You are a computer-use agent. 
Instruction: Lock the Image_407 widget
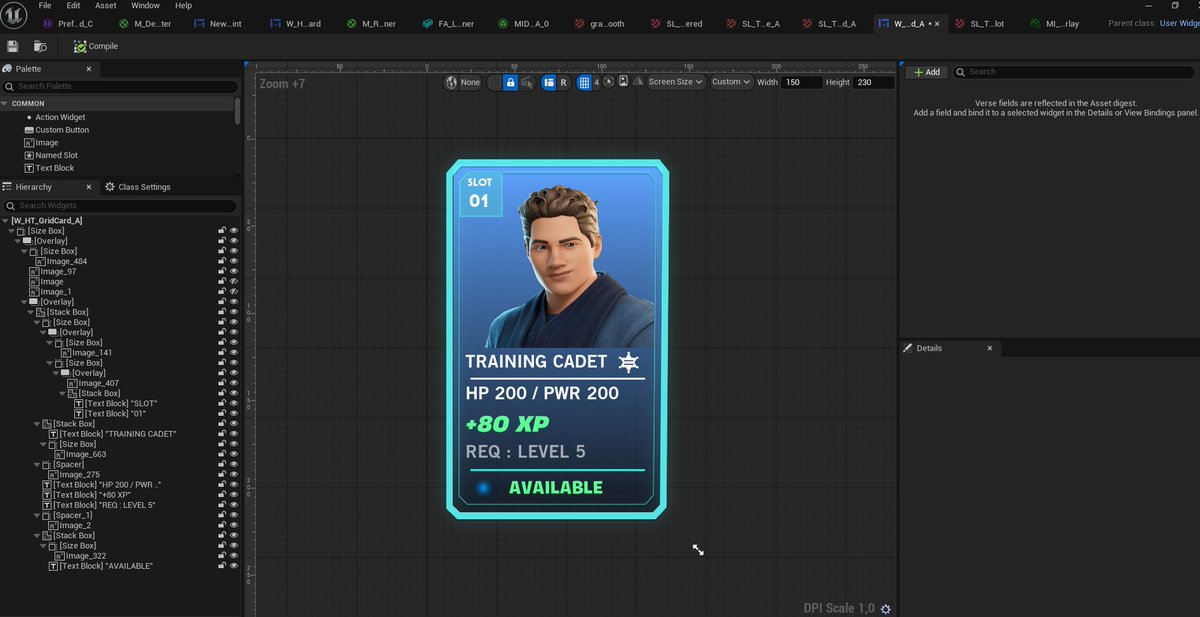(222, 383)
